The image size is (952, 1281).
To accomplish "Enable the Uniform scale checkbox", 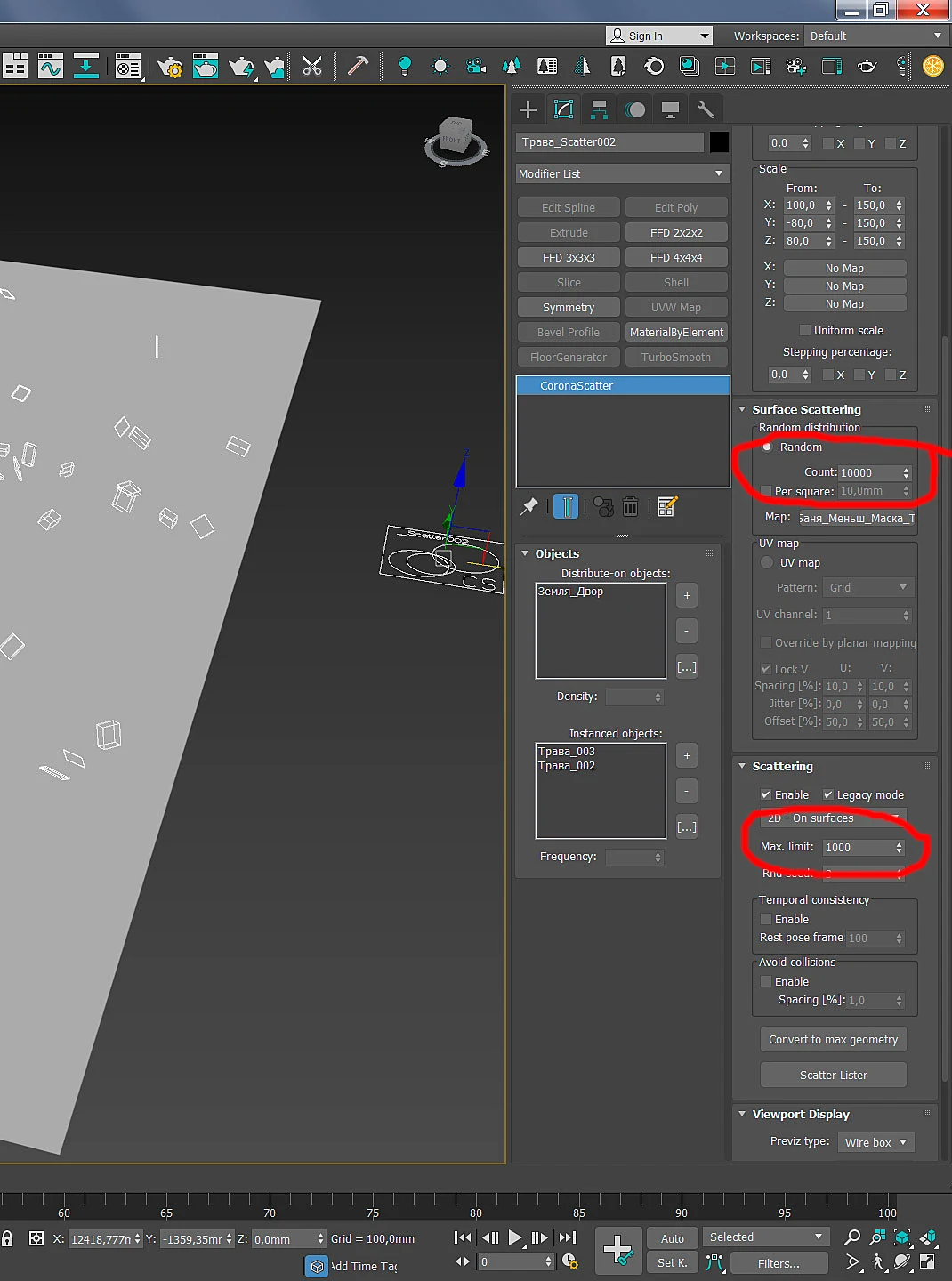I will coord(805,330).
